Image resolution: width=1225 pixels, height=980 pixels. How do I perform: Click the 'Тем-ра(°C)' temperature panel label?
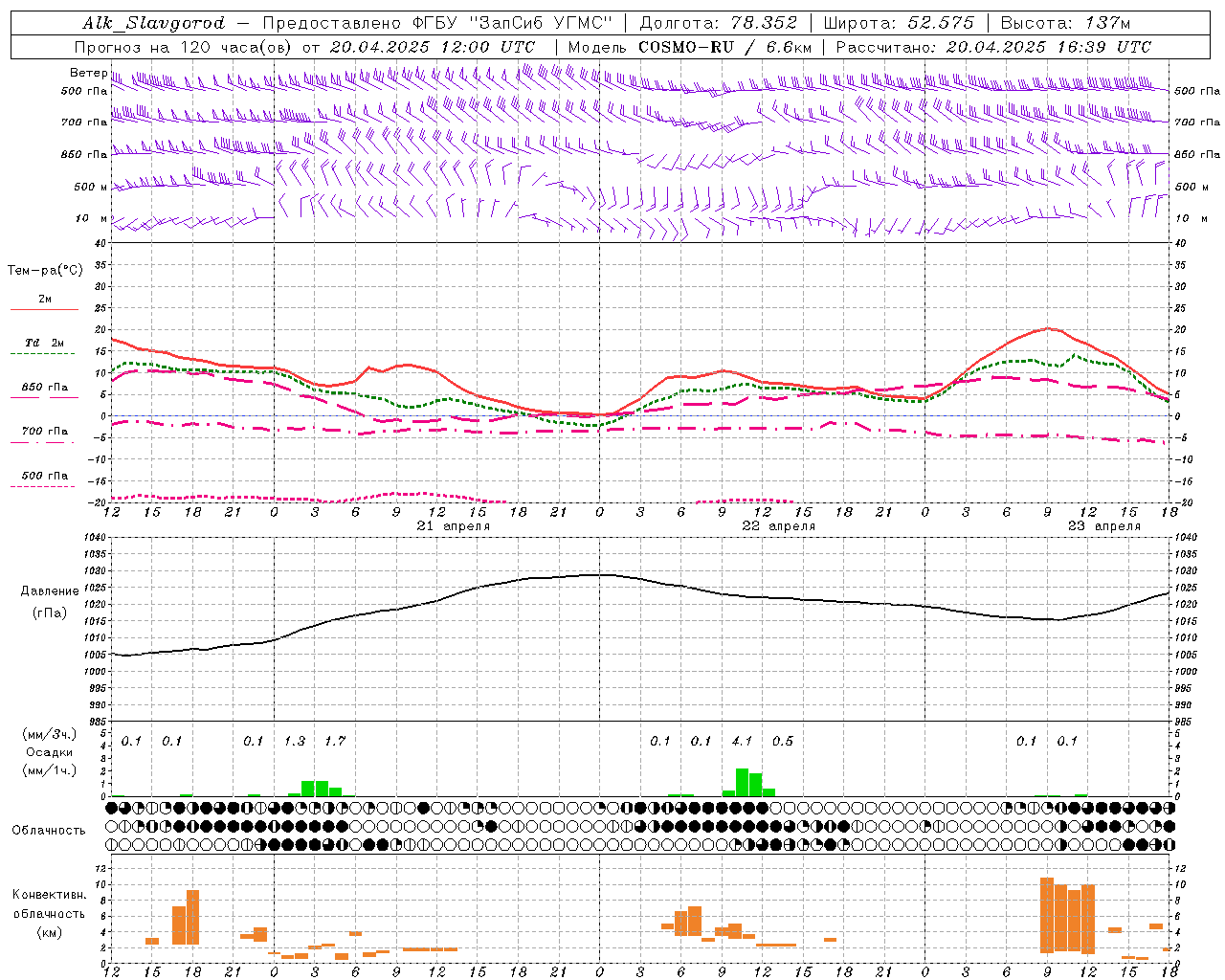tap(45, 271)
